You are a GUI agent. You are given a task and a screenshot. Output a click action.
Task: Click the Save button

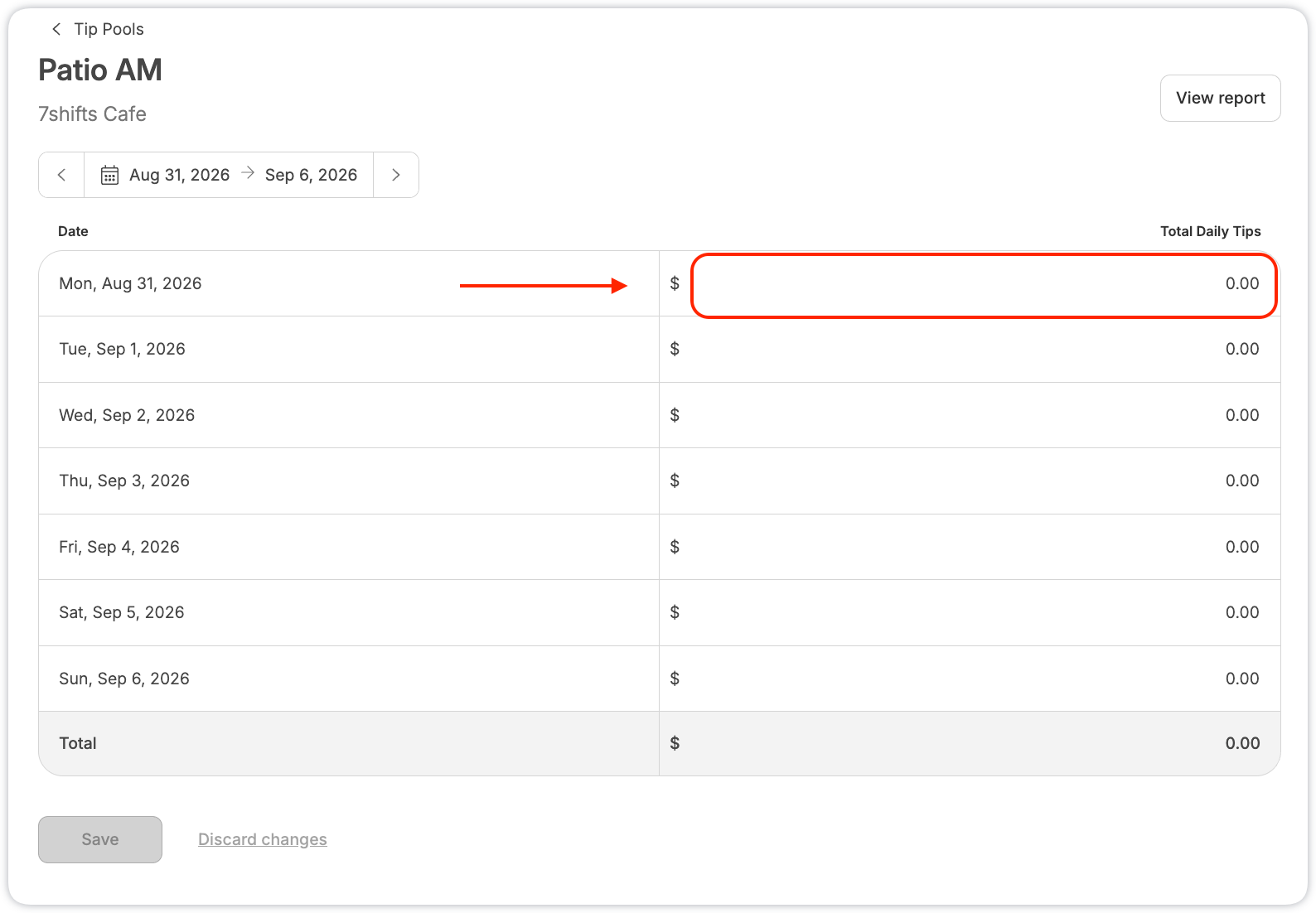point(100,839)
